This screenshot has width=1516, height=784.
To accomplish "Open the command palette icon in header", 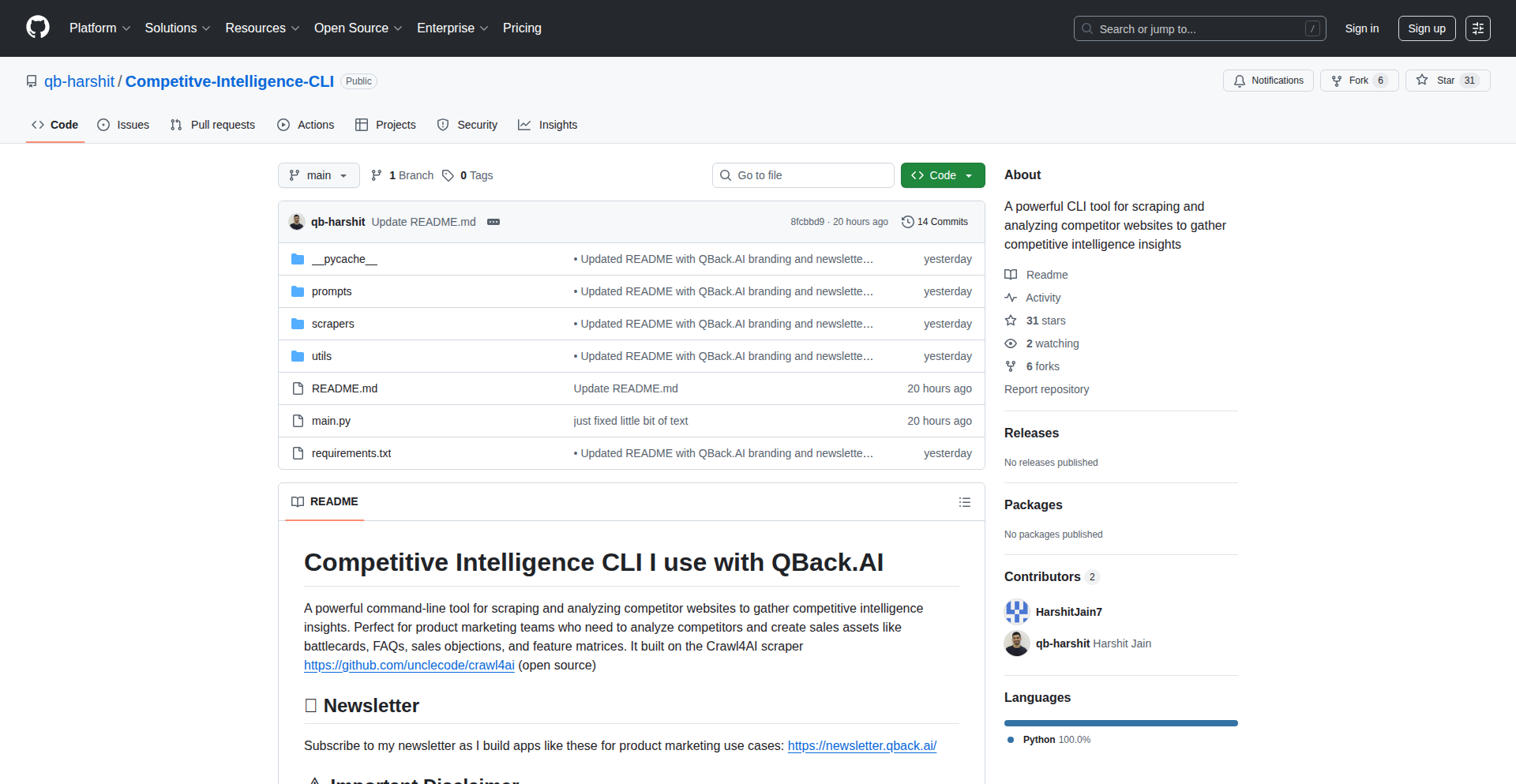I will (1478, 28).
